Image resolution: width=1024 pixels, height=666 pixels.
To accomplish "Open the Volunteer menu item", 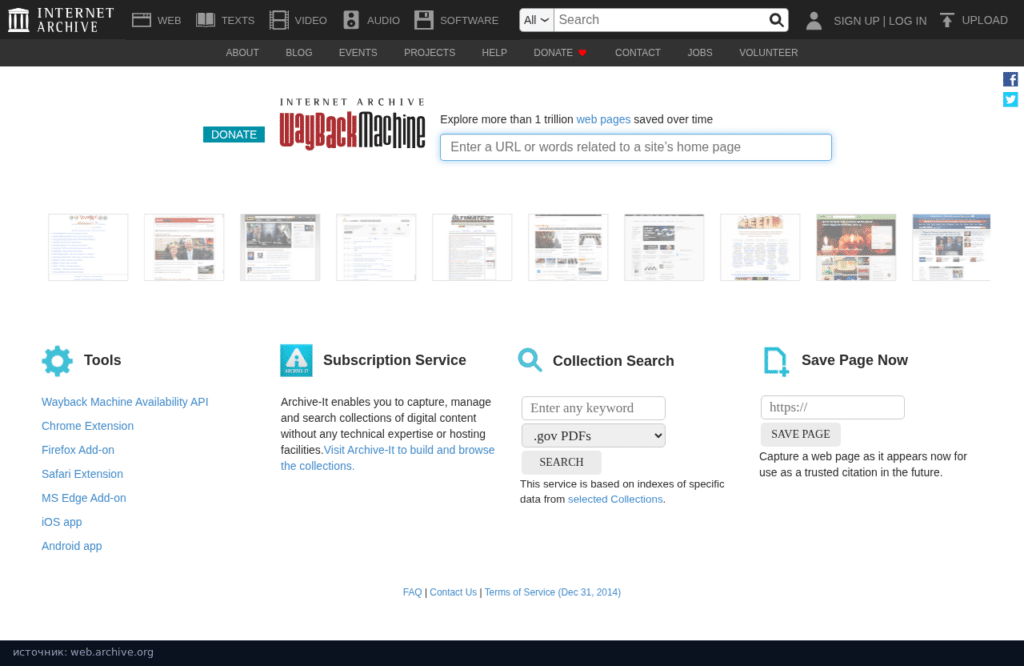I will click(x=768, y=53).
